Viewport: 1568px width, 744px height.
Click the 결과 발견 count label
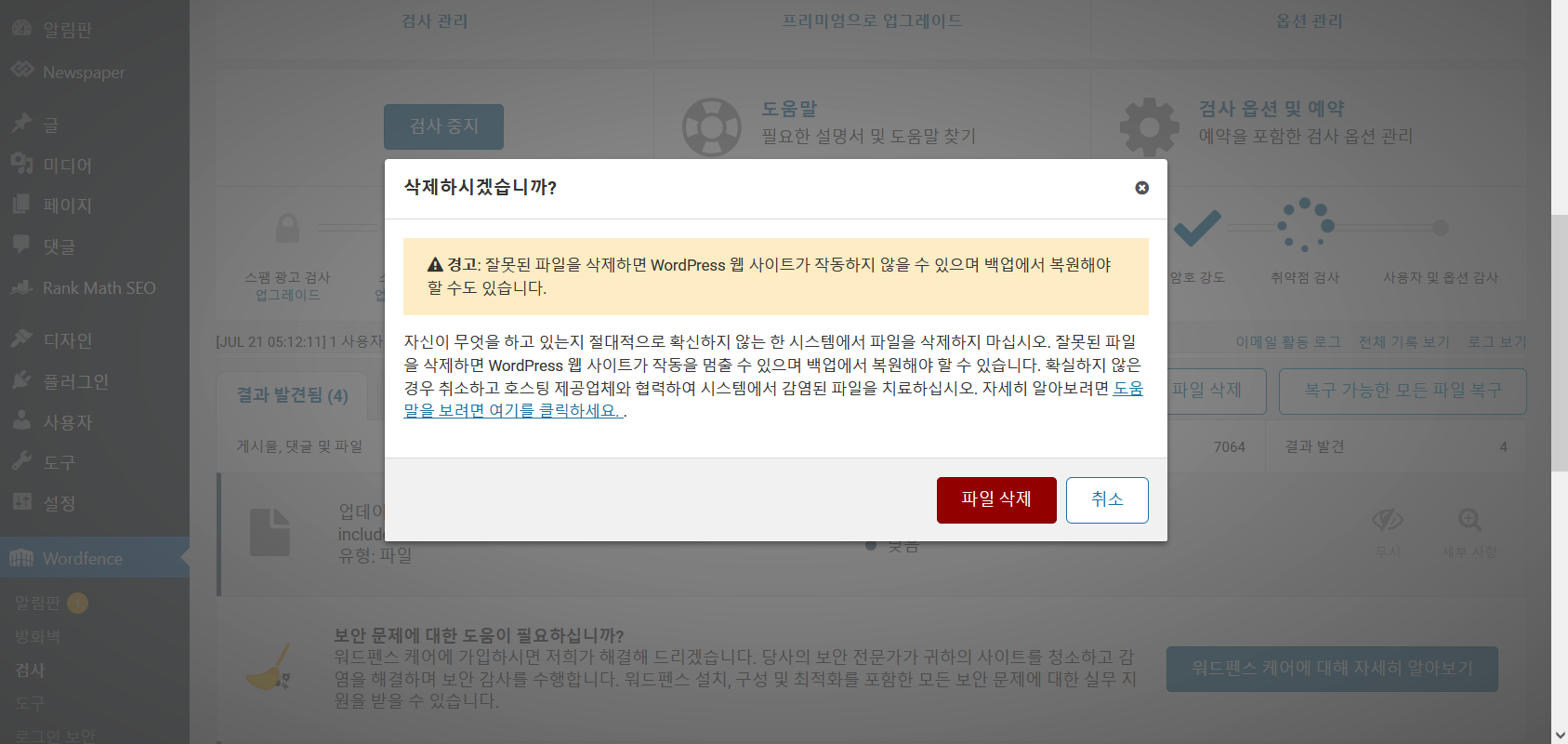click(x=1314, y=447)
